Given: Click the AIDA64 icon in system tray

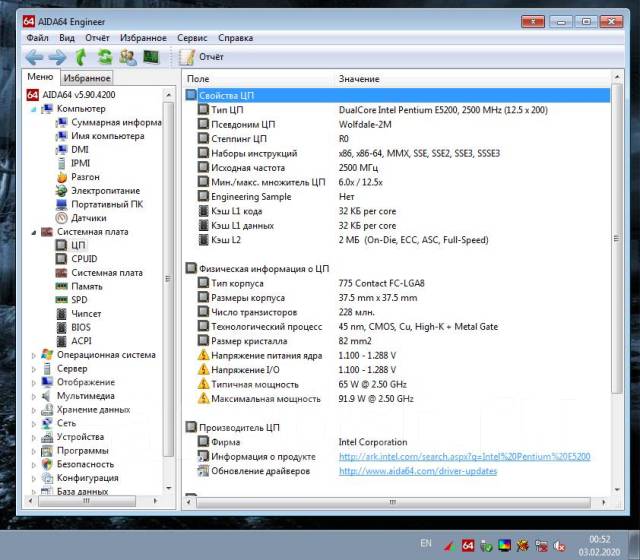Looking at the screenshot, I should pos(467,545).
